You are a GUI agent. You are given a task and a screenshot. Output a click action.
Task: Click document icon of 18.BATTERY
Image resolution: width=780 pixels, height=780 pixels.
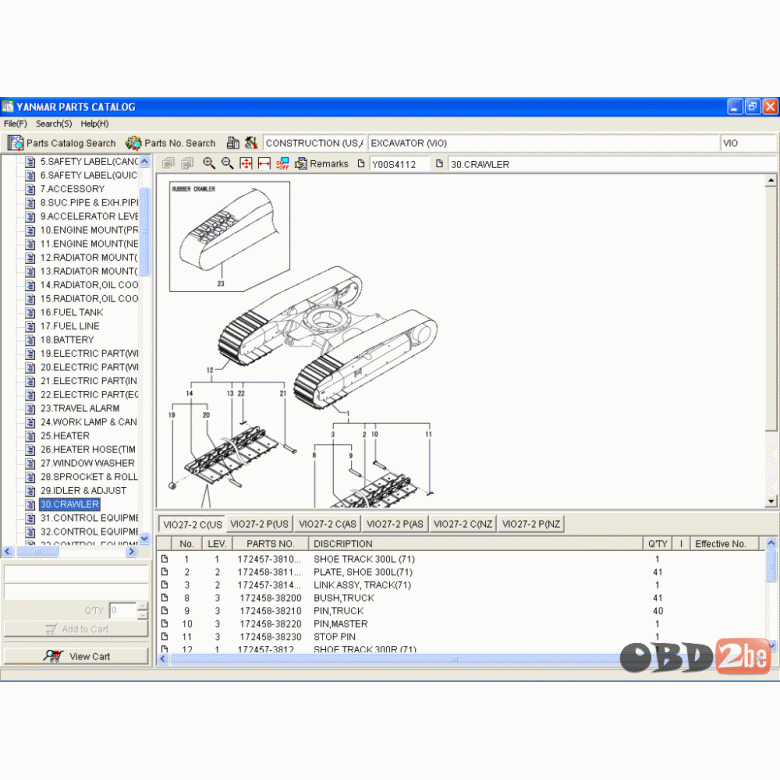pyautogui.click(x=30, y=340)
